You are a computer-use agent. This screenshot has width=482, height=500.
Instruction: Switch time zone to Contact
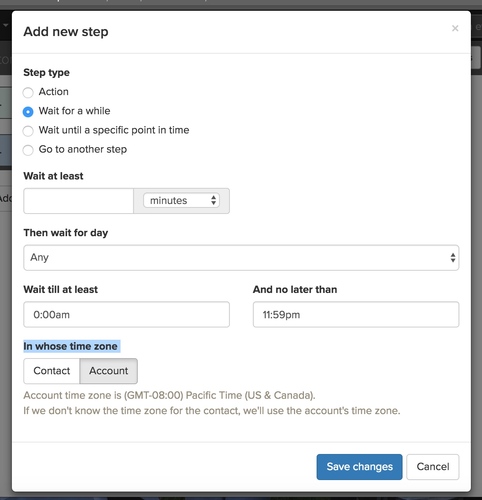click(x=52, y=371)
